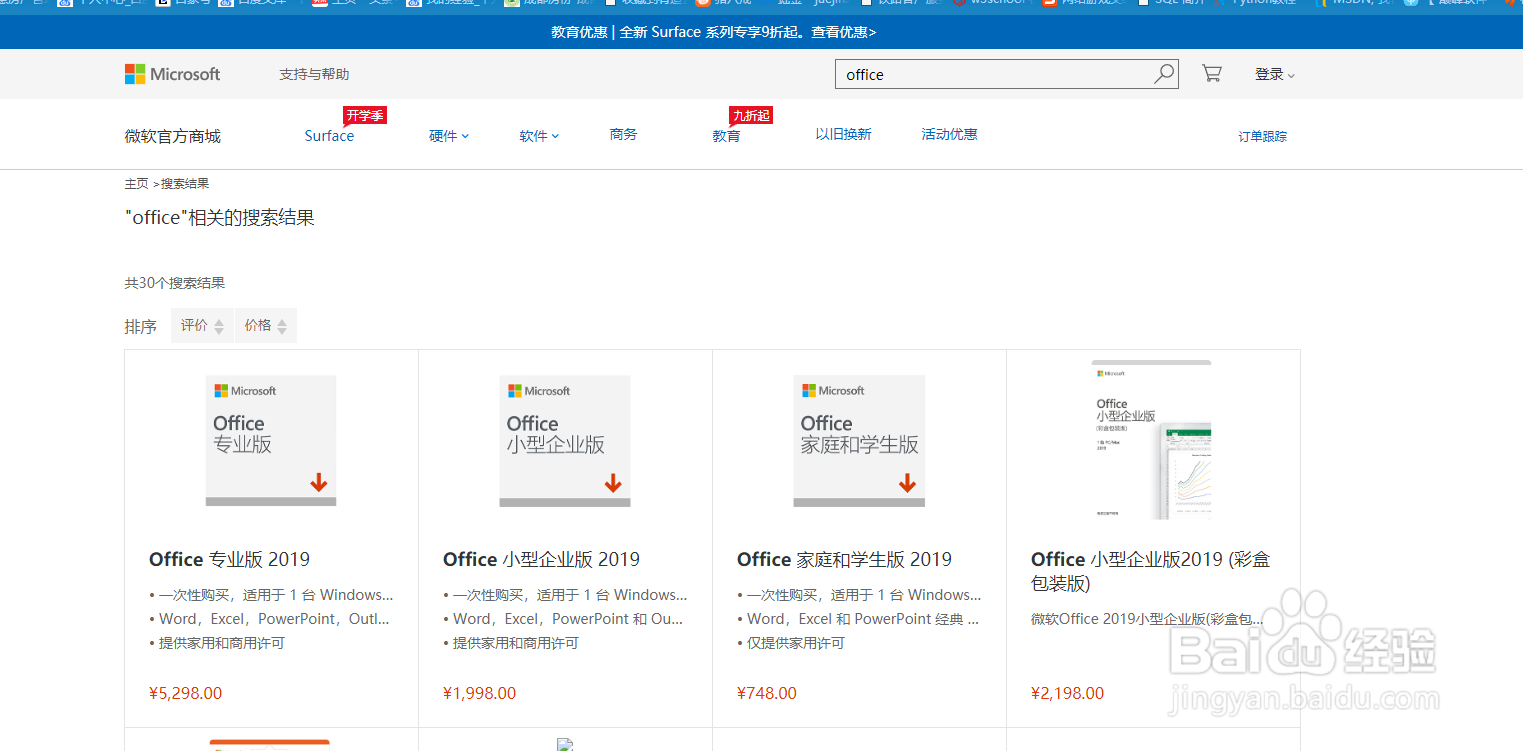Open the 教育 menu item
The image size is (1523, 751).
click(726, 136)
